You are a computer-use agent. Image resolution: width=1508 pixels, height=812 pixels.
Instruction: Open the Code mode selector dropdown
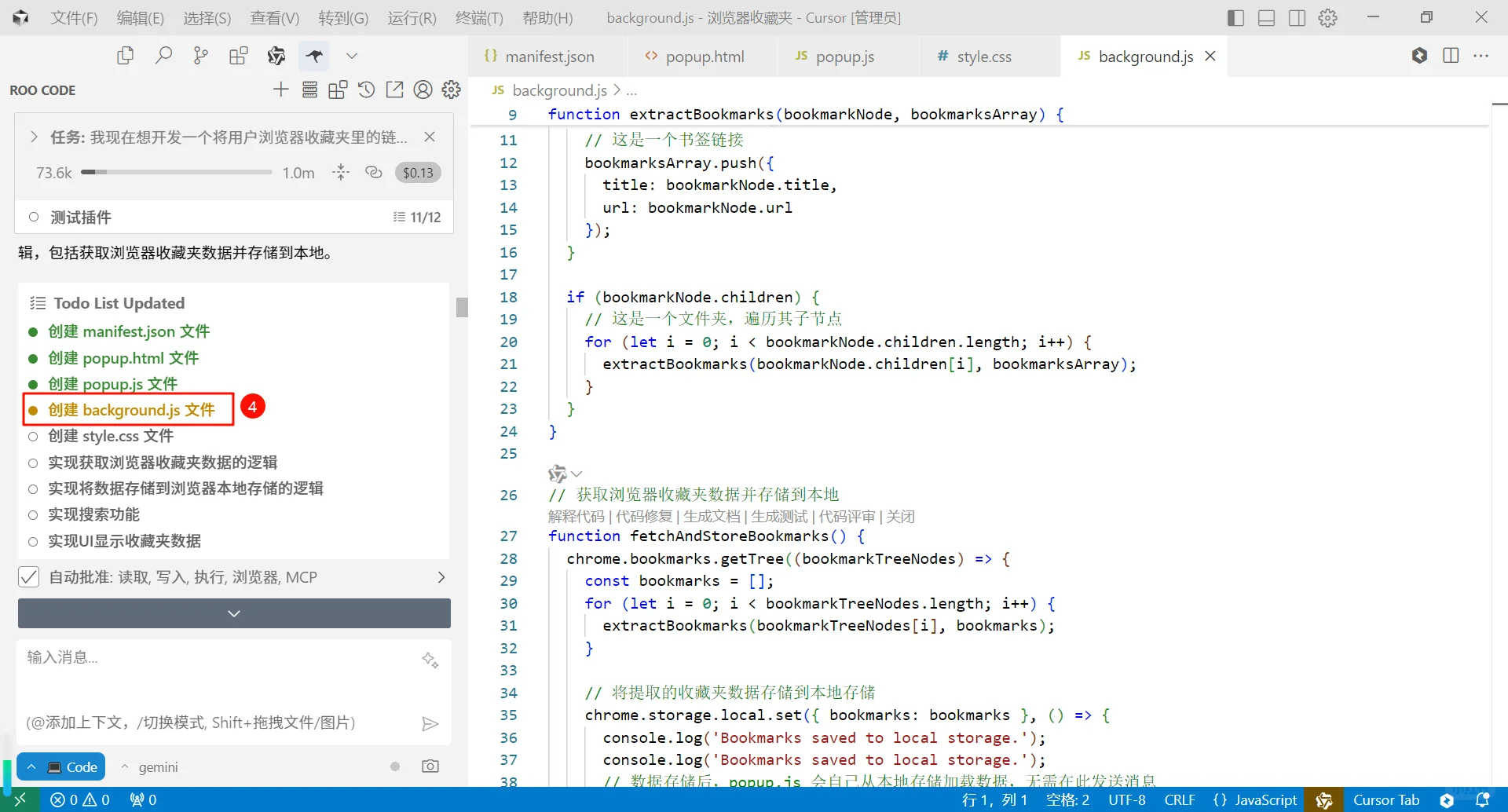pyautogui.click(x=62, y=766)
